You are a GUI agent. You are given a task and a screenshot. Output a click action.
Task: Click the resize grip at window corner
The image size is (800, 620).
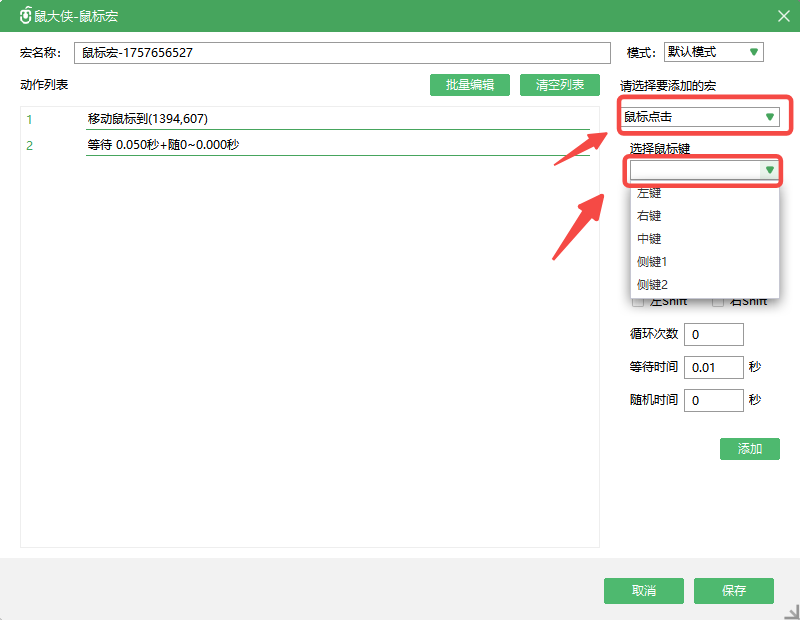(x=791, y=611)
